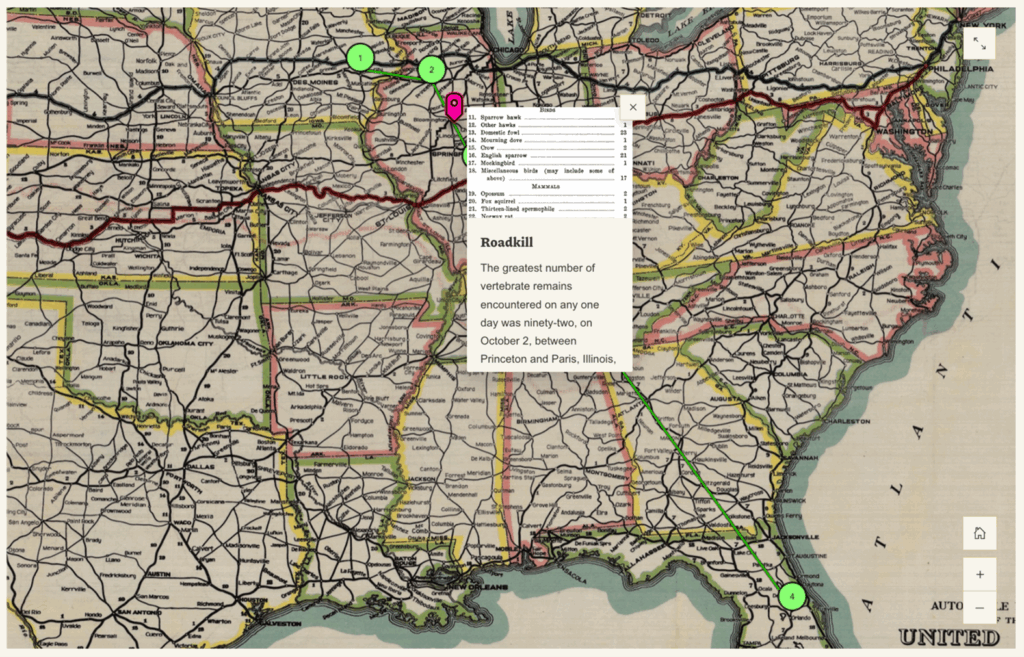This screenshot has height=657, width=1024.
Task: Select green marker 2 near Chicago
Action: point(432,70)
